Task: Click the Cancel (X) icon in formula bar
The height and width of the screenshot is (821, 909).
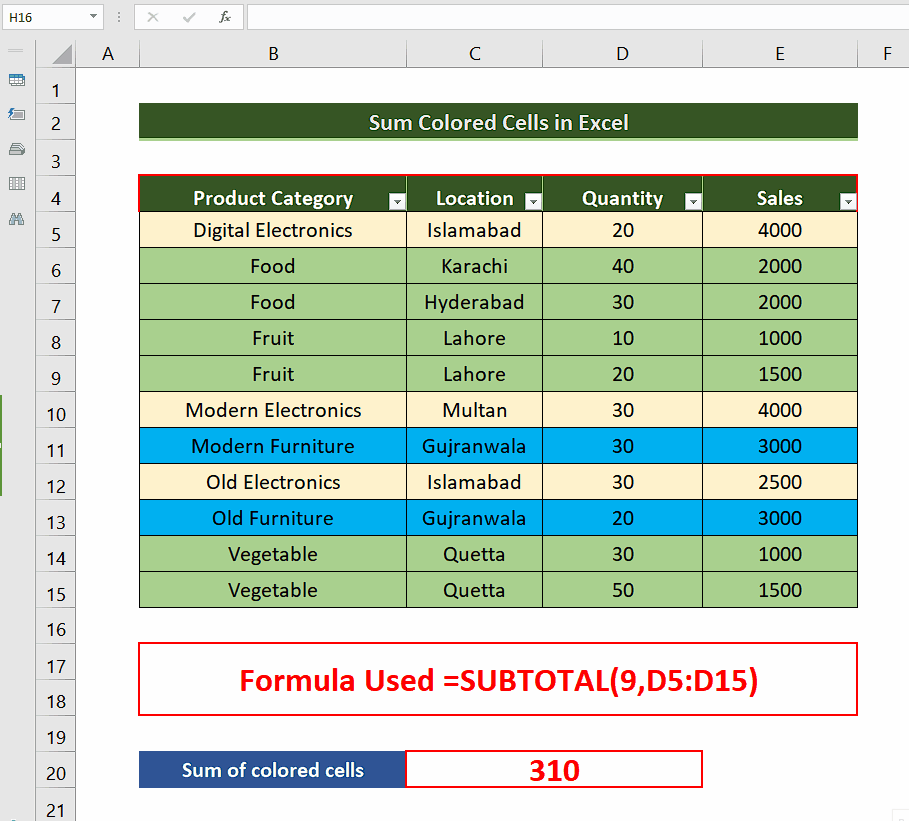Action: (x=152, y=17)
